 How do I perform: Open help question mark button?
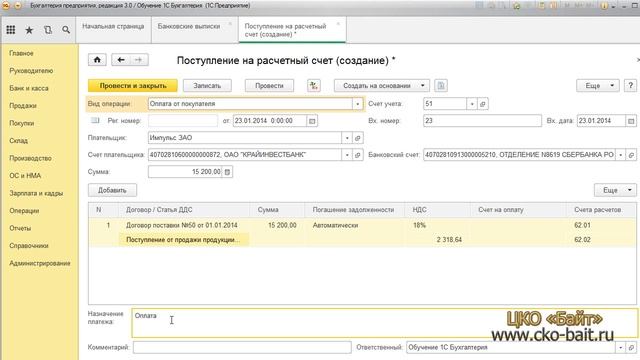click(x=630, y=86)
